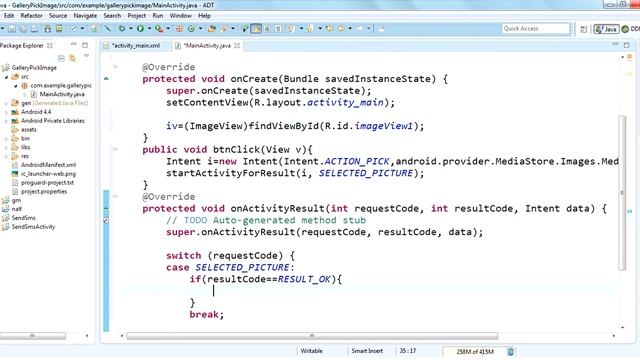Click the Open Type folder icon
The width and height of the screenshot is (640, 360).
(211, 29)
